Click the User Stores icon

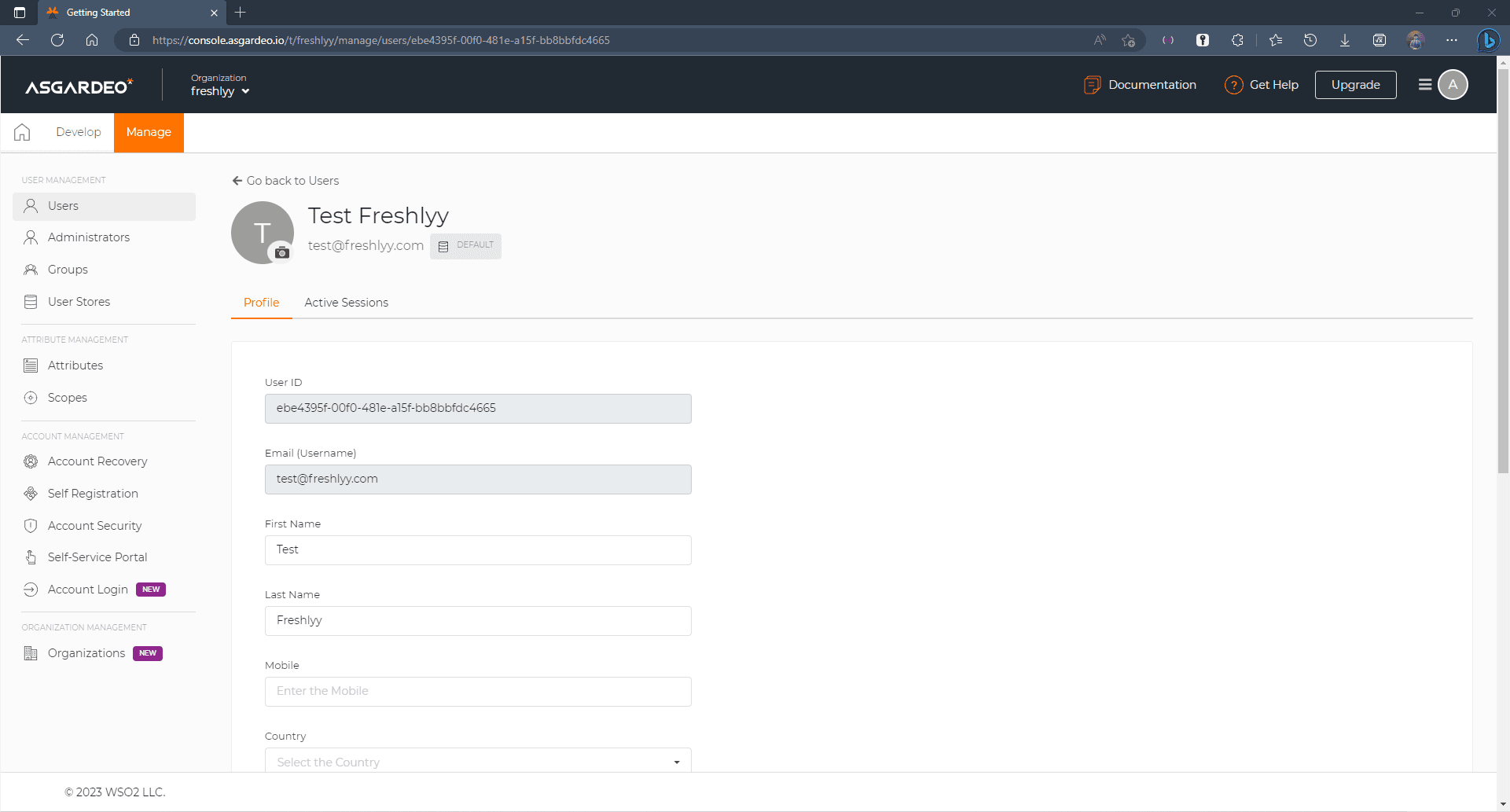point(31,302)
